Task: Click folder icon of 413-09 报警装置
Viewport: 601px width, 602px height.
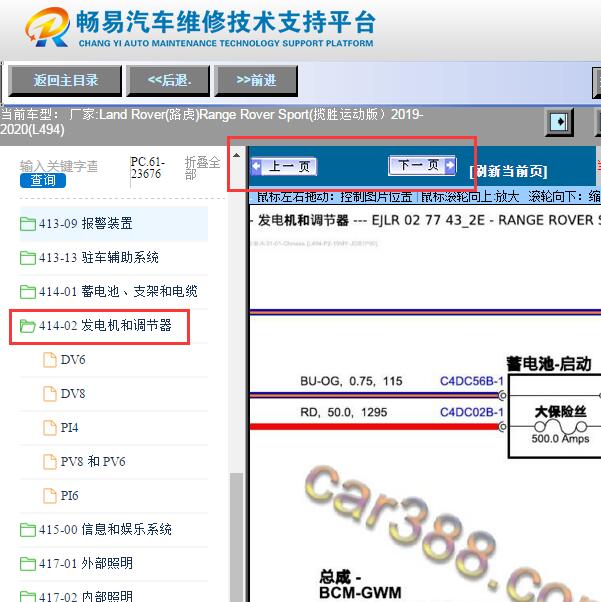Action: click(x=28, y=224)
